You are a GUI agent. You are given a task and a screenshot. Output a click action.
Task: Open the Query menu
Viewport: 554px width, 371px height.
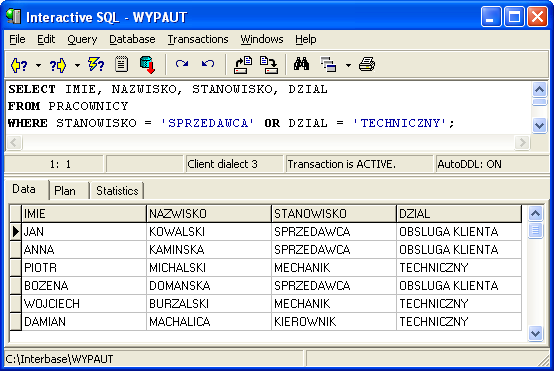click(x=82, y=39)
